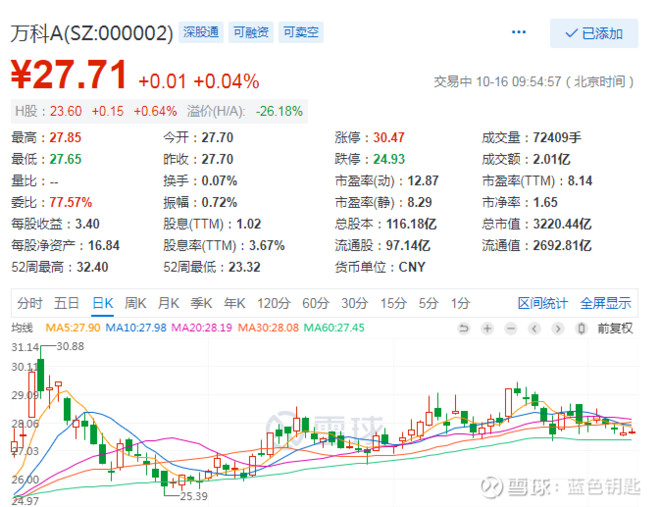Select the 月K chart tab
The image size is (660, 507).
[168, 303]
